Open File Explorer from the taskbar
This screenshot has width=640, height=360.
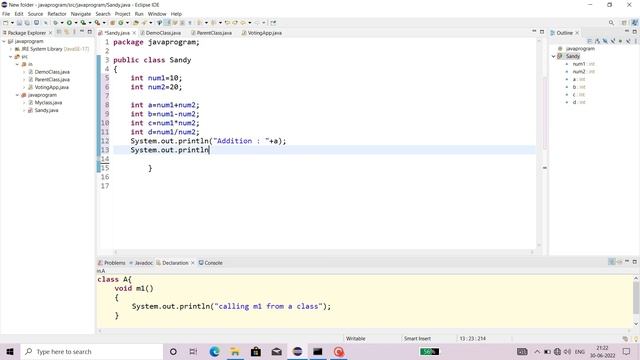coord(235,351)
